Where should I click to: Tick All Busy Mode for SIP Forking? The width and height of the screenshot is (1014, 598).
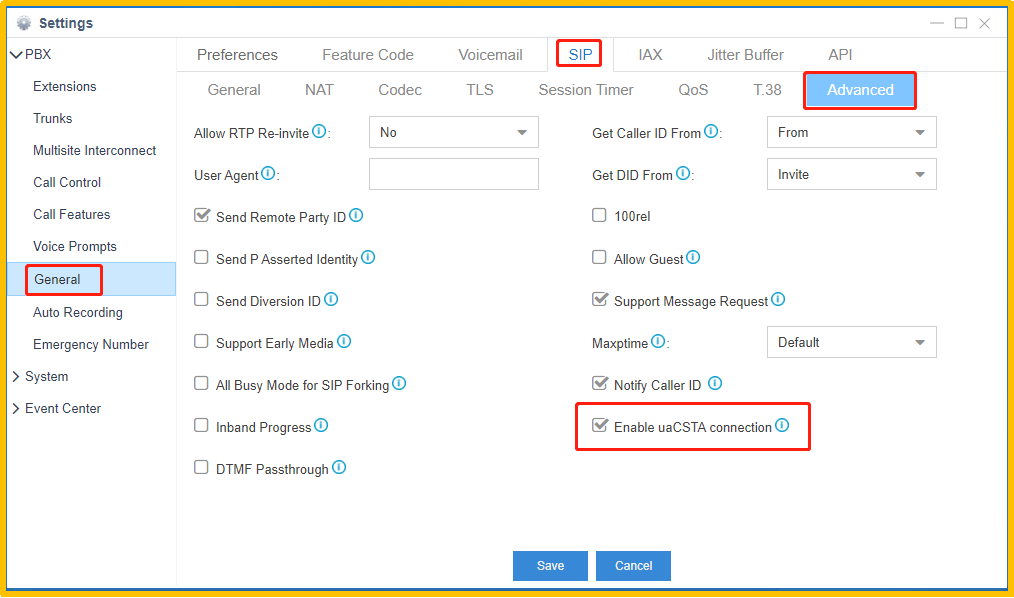[201, 383]
